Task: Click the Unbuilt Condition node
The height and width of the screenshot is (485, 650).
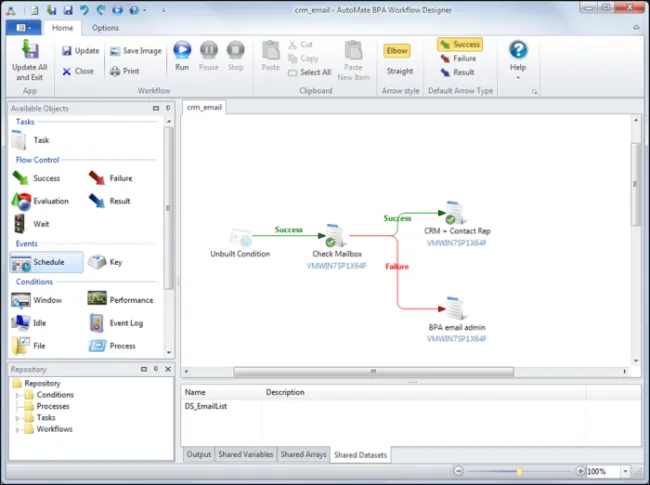Action: [x=240, y=242]
